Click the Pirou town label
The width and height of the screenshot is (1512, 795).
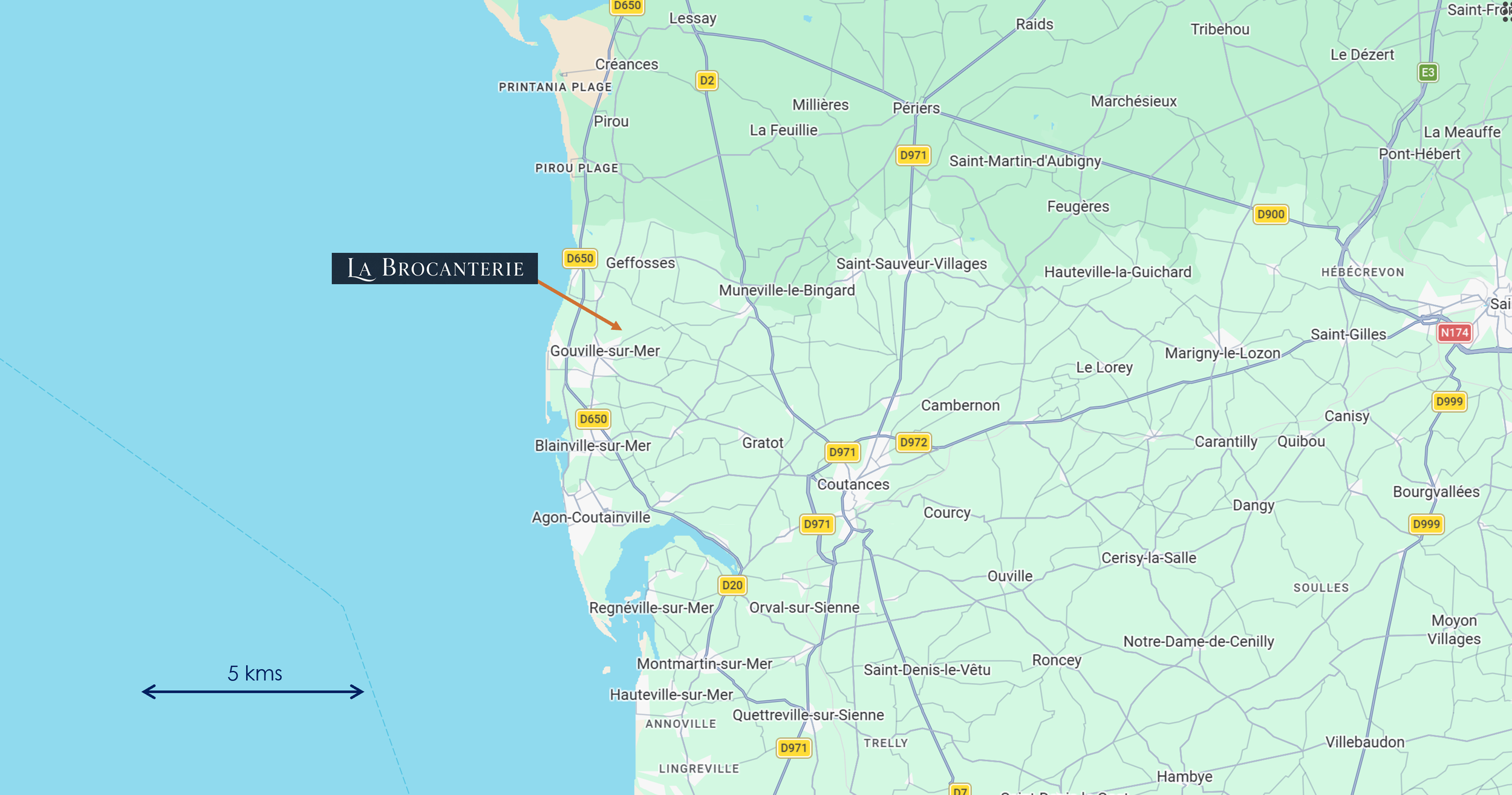tap(611, 122)
